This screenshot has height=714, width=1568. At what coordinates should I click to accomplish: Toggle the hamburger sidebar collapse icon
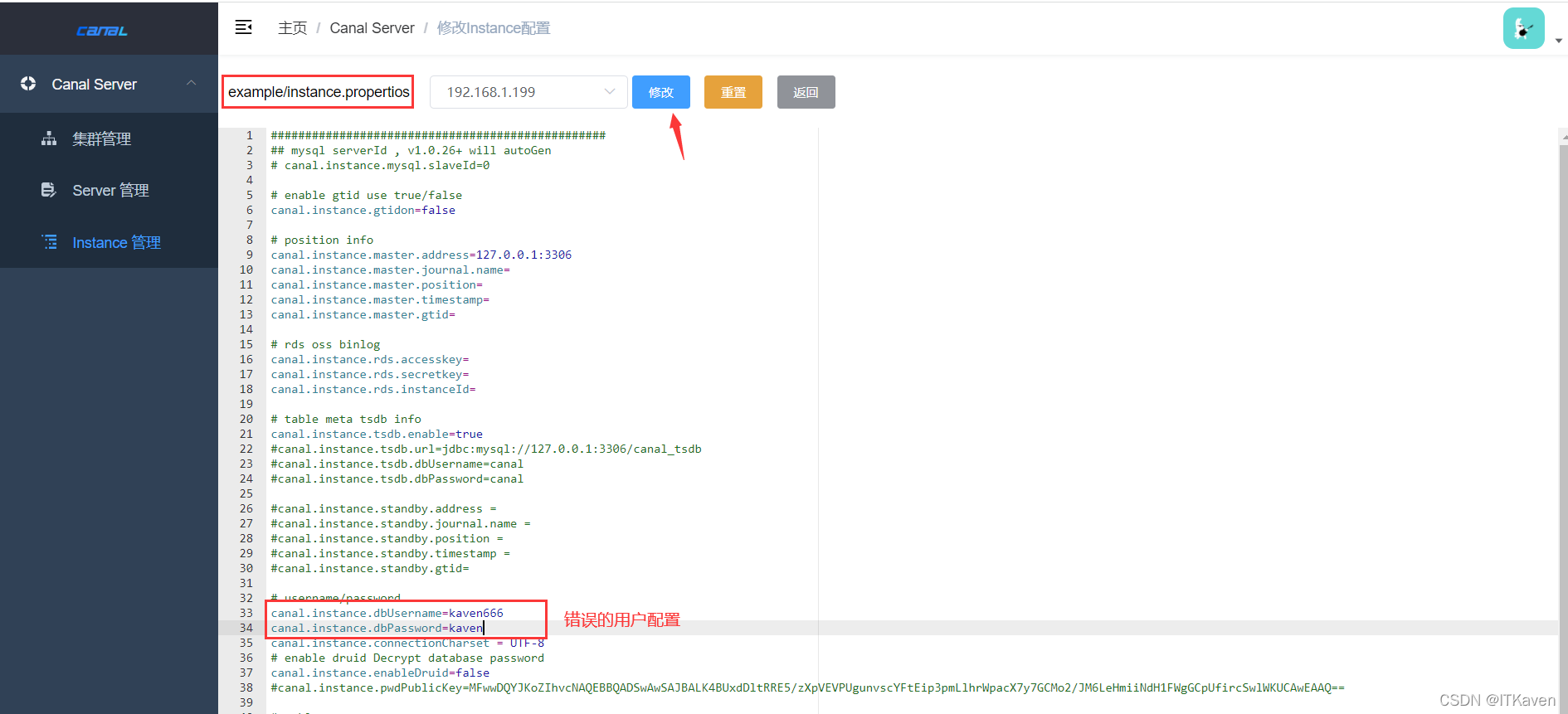pyautogui.click(x=243, y=27)
